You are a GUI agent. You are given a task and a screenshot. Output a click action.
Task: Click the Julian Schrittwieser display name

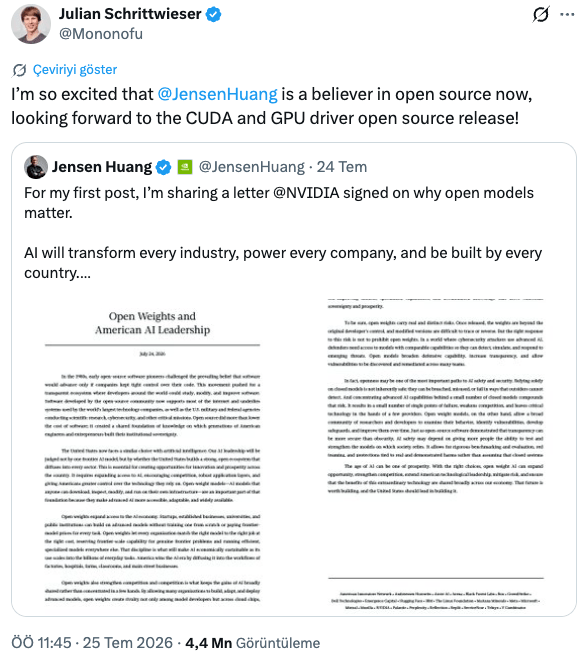coord(130,14)
